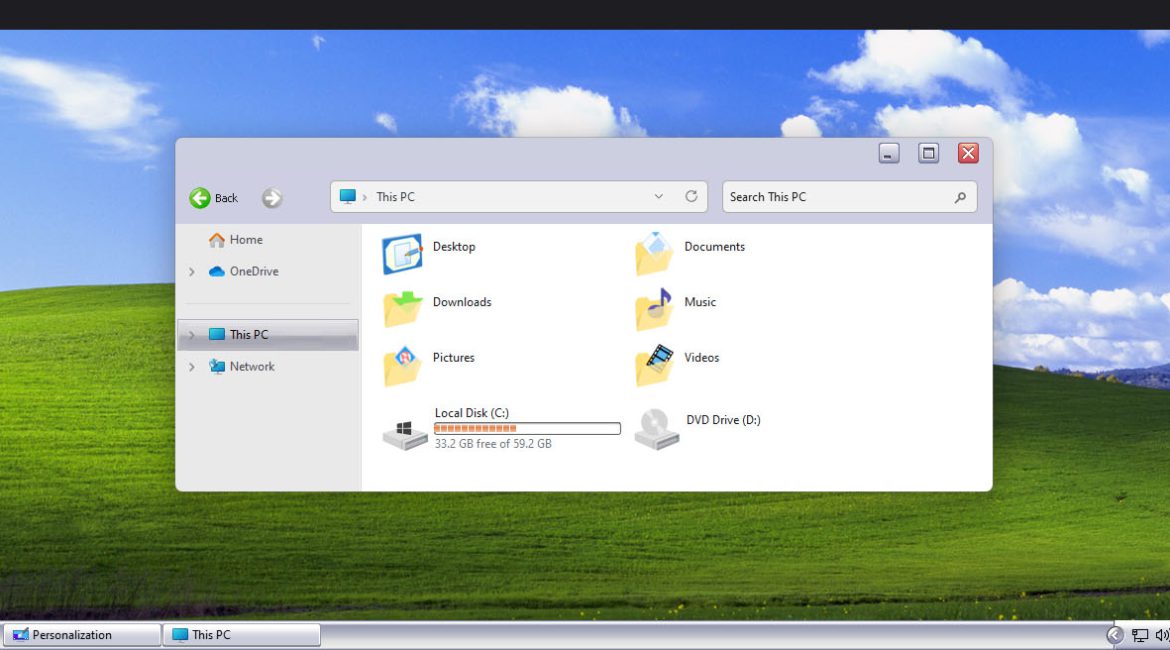Click the Documents folder name

pos(714,246)
